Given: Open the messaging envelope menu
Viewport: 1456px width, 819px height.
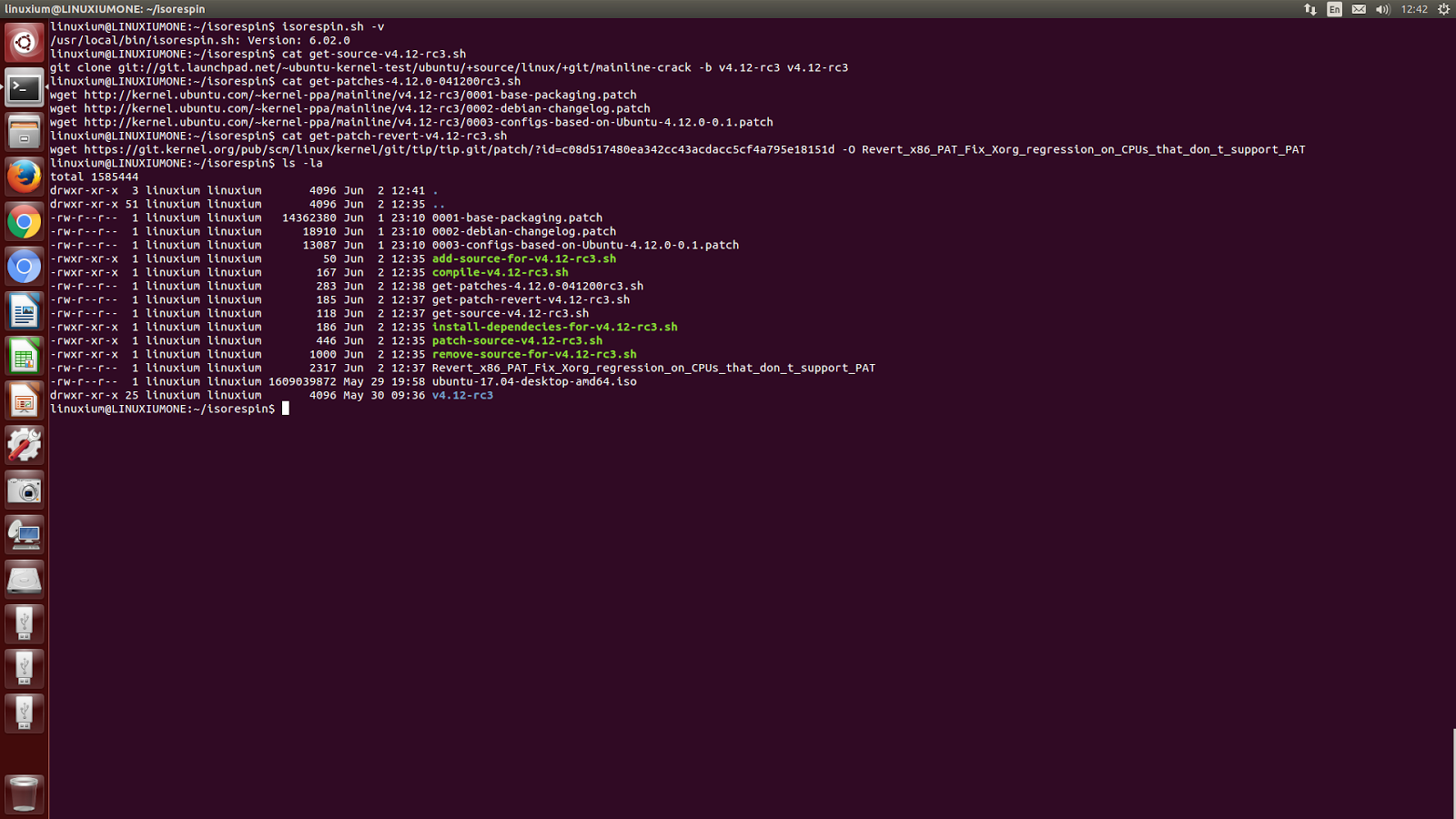Looking at the screenshot, I should pyautogui.click(x=1360, y=9).
